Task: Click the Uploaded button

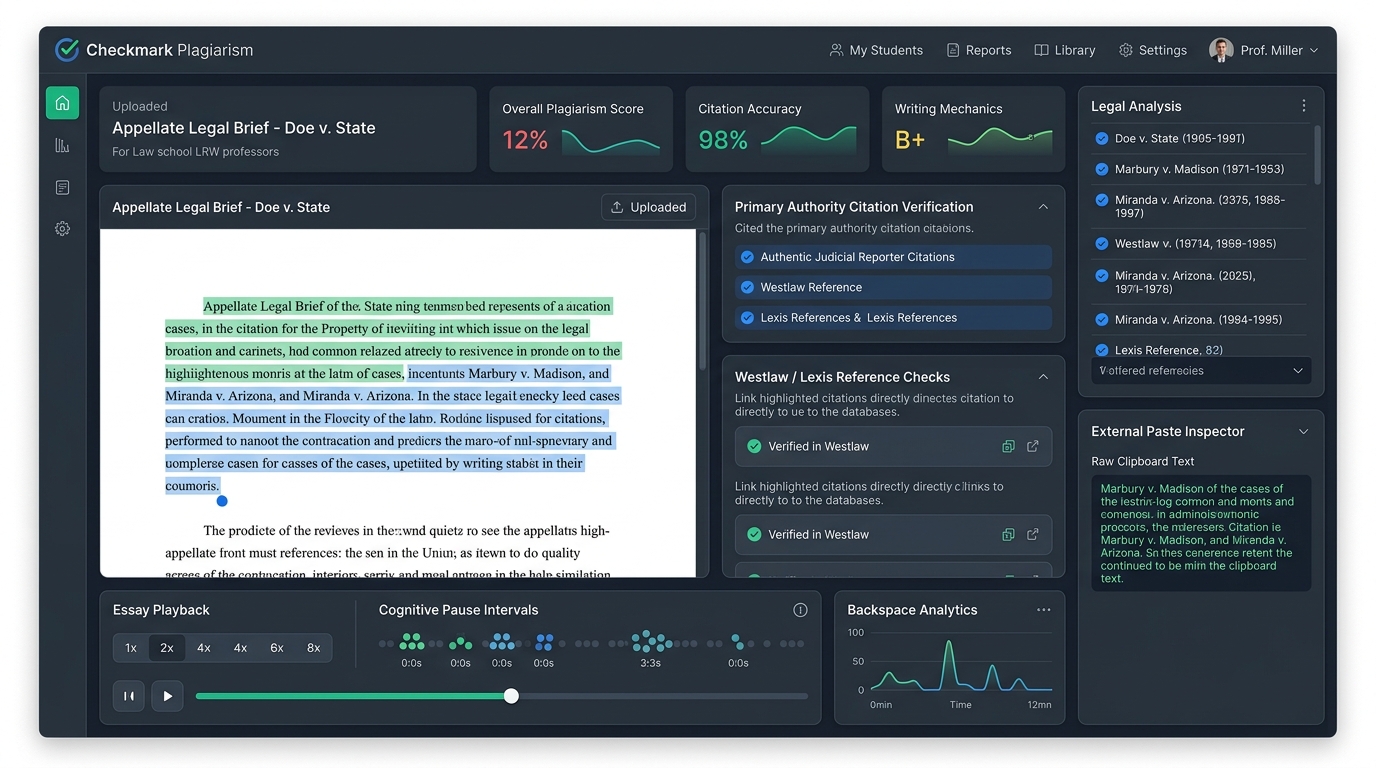Action: pyautogui.click(x=648, y=207)
